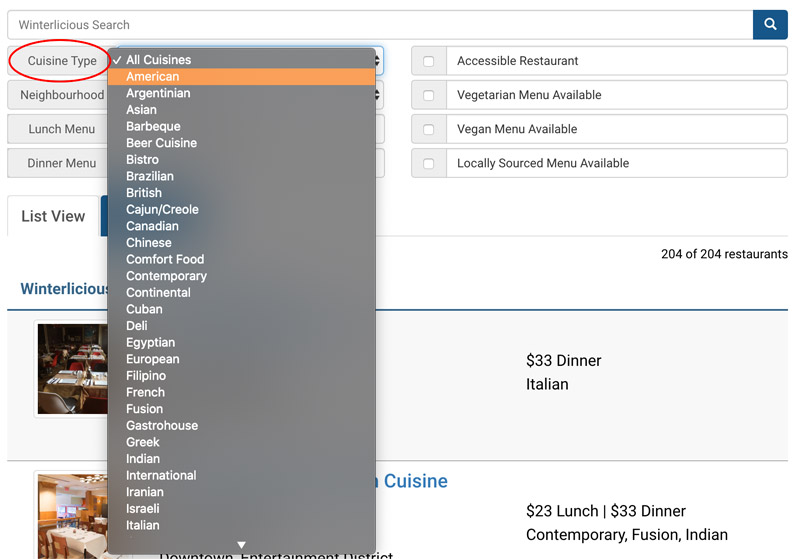Pick Cajun/Creole cuisine option

click(242, 210)
